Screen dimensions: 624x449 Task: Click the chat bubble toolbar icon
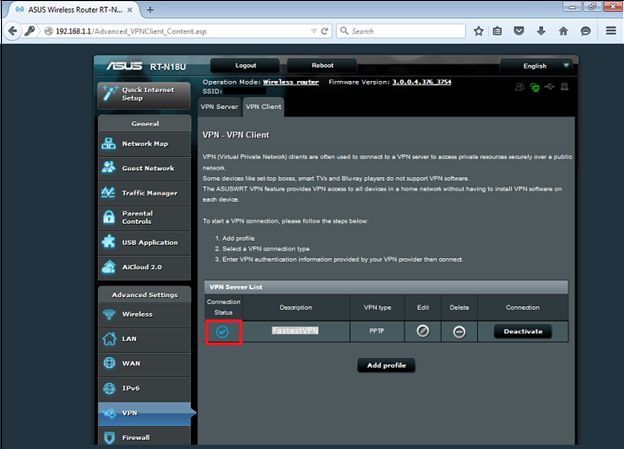point(585,31)
